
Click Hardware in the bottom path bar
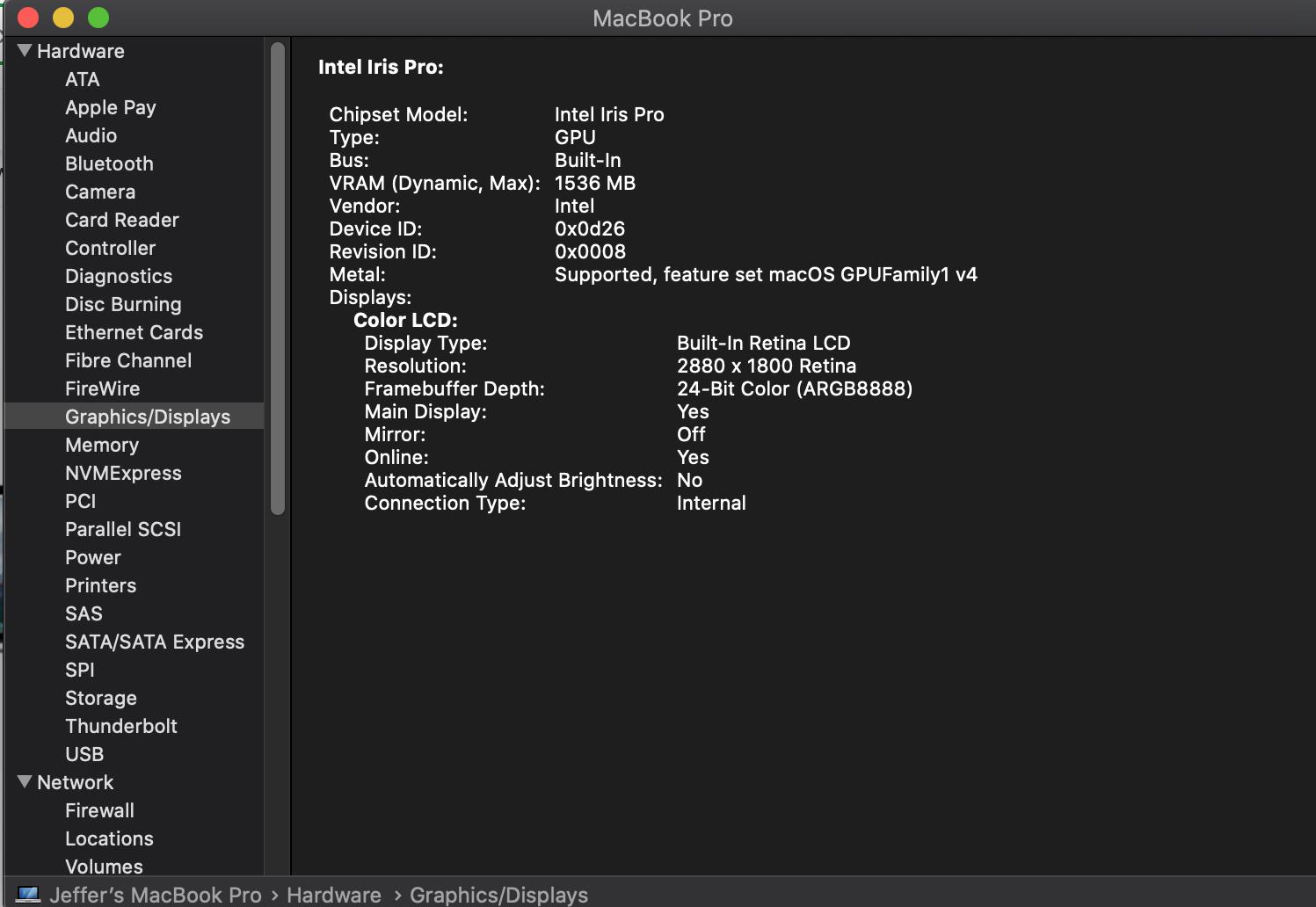pos(334,895)
